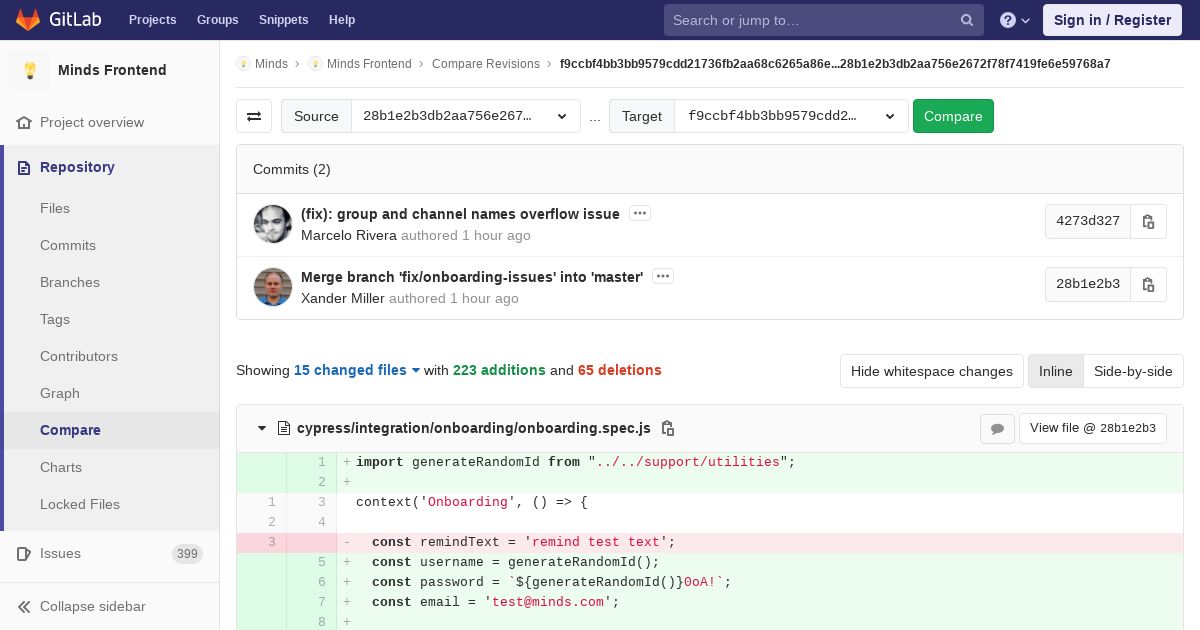The width and height of the screenshot is (1200, 630).
Task: Open "Merge branch 'fix/onboarding-issues'" commit
Action: 472,277
